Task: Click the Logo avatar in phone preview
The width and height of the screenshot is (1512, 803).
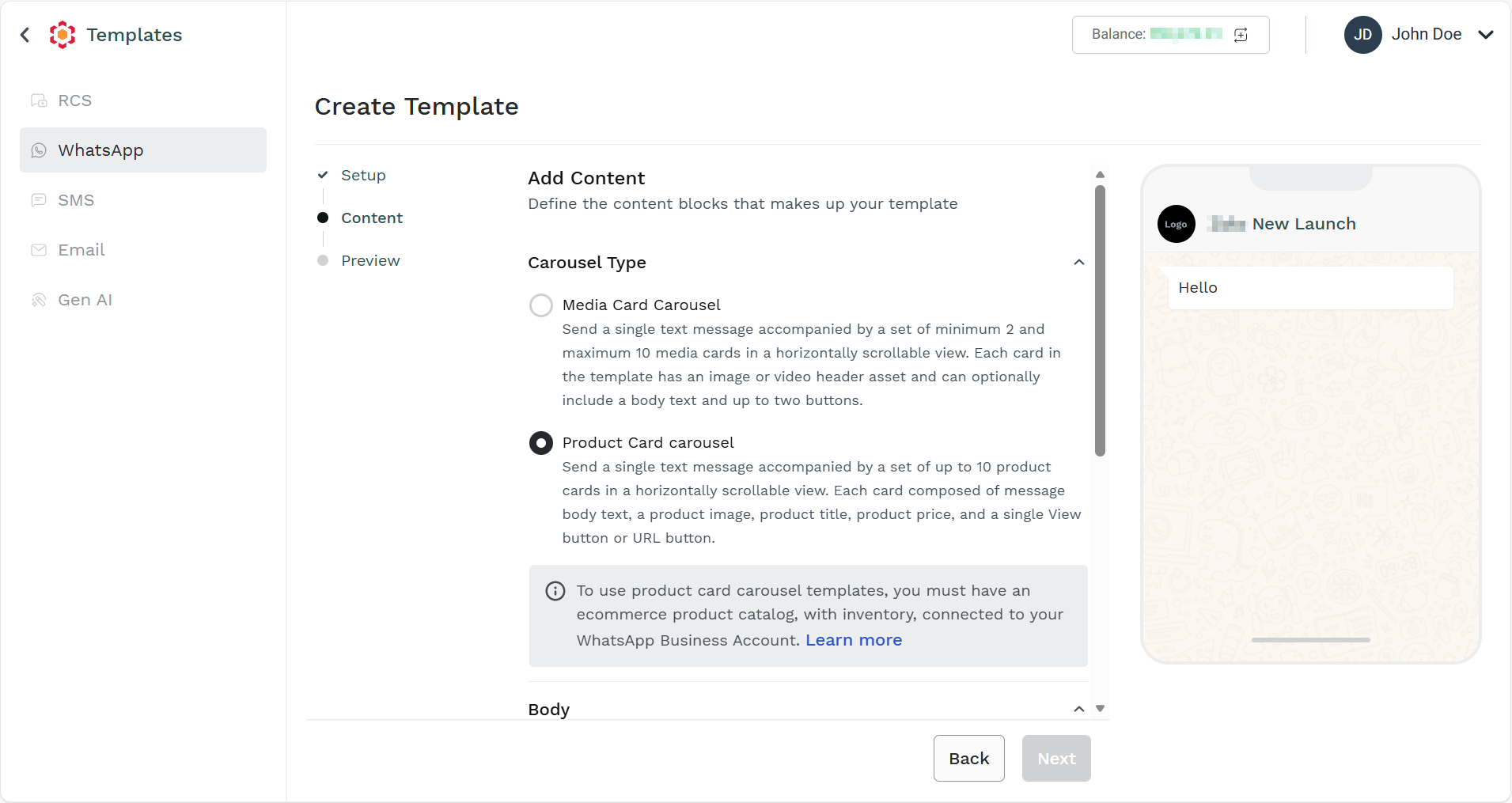Action: [1176, 224]
